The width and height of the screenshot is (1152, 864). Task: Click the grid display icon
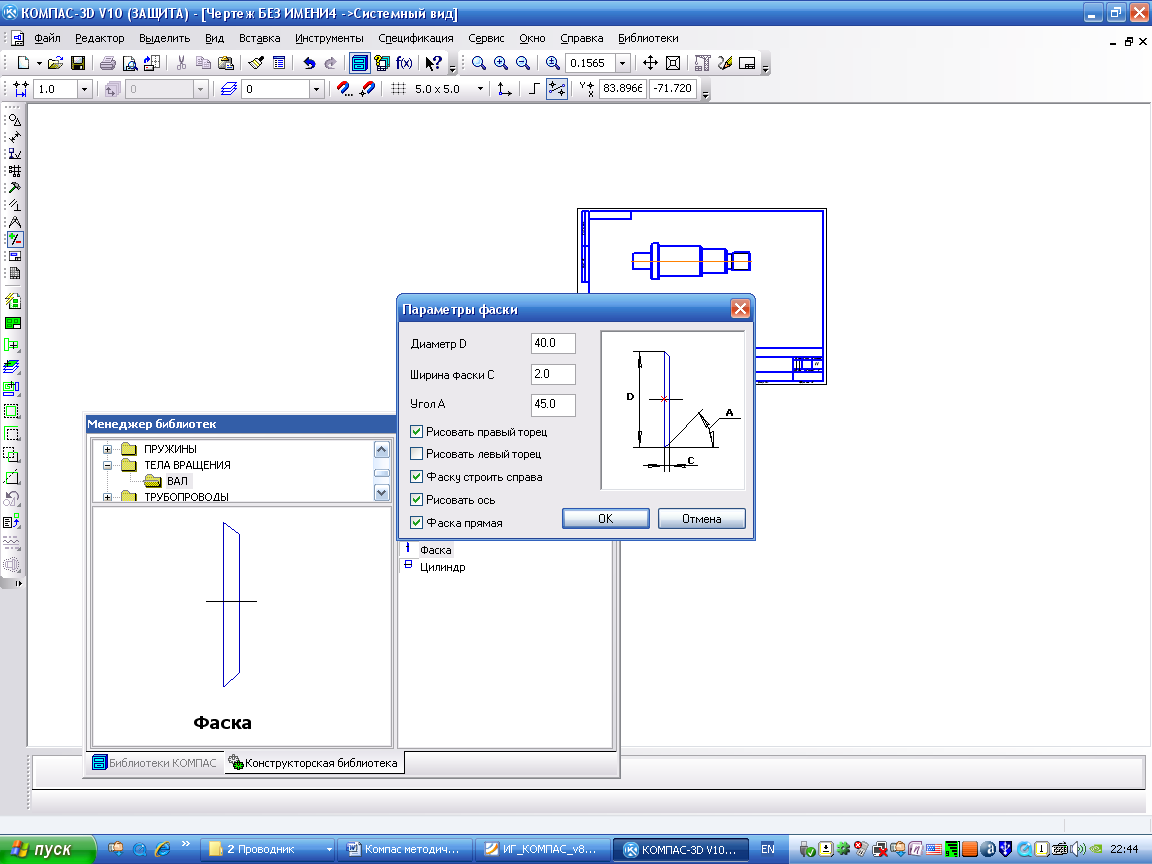398,89
